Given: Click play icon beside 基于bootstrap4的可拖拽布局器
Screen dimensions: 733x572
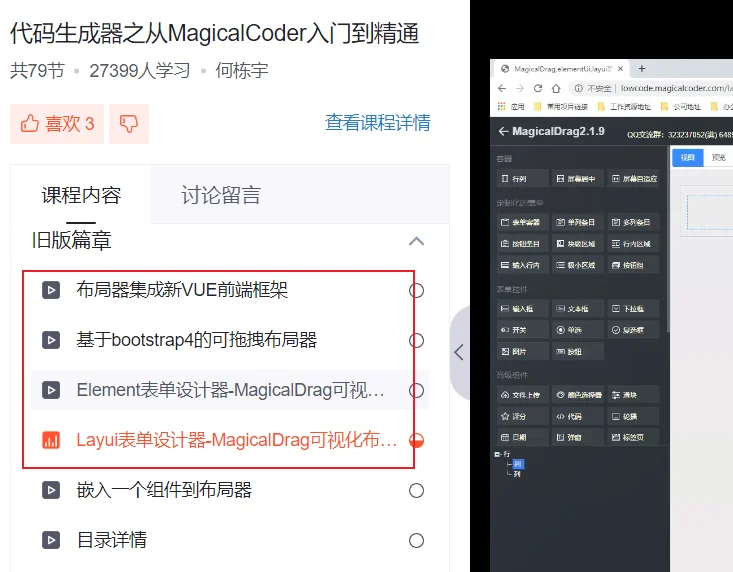Looking at the screenshot, I should [51, 340].
